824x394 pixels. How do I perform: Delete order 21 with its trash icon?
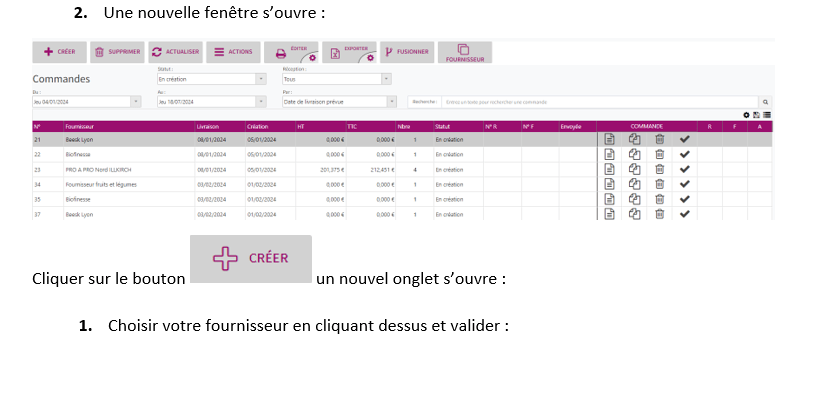[660, 139]
